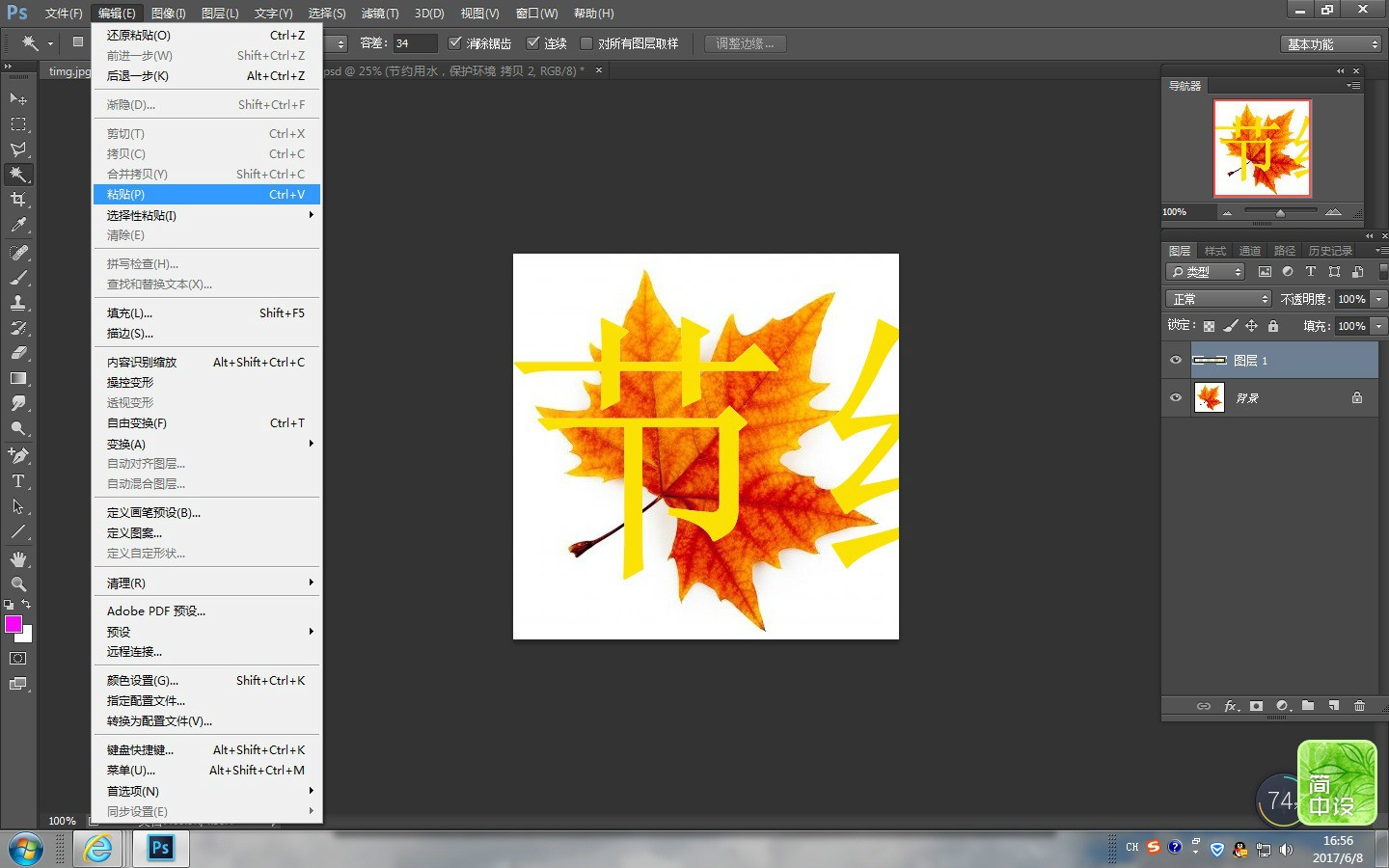
Task: Select the Horizontal Type tool
Action: pos(18,481)
